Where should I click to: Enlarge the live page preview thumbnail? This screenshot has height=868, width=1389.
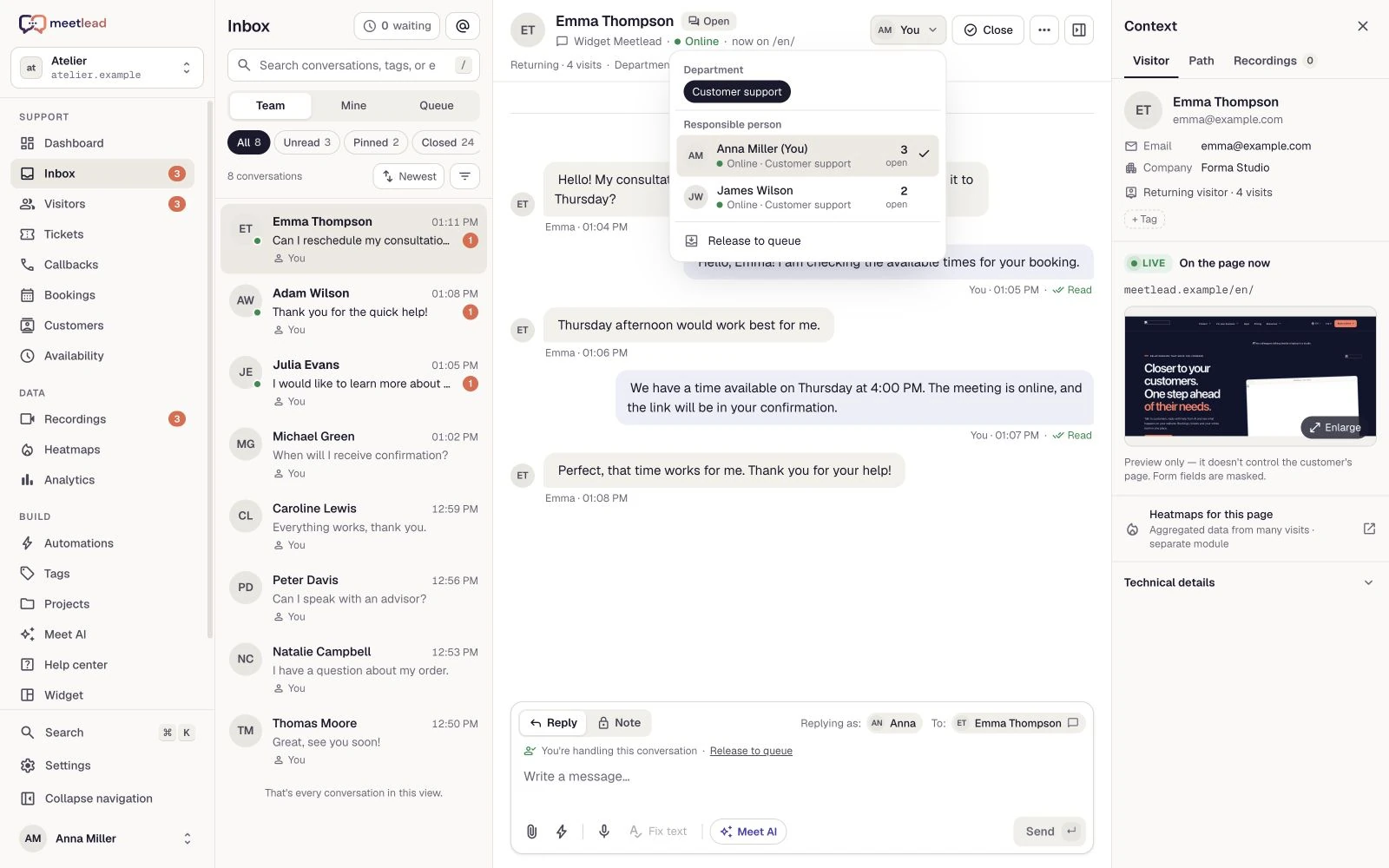(x=1335, y=427)
